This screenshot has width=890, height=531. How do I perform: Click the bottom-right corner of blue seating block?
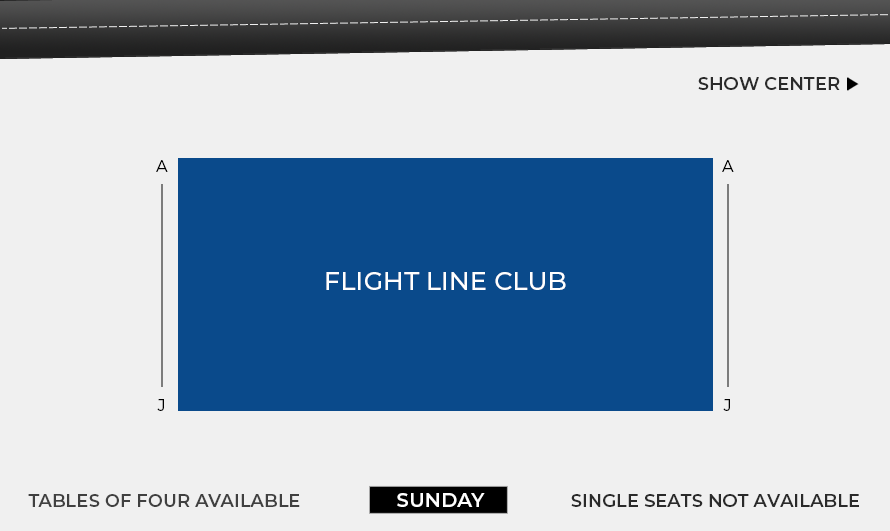pyautogui.click(x=711, y=409)
